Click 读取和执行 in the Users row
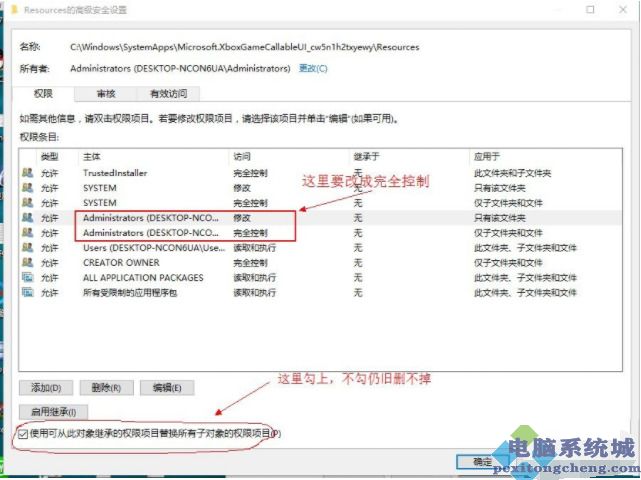Image resolution: width=641 pixels, height=480 pixels. coord(254,248)
